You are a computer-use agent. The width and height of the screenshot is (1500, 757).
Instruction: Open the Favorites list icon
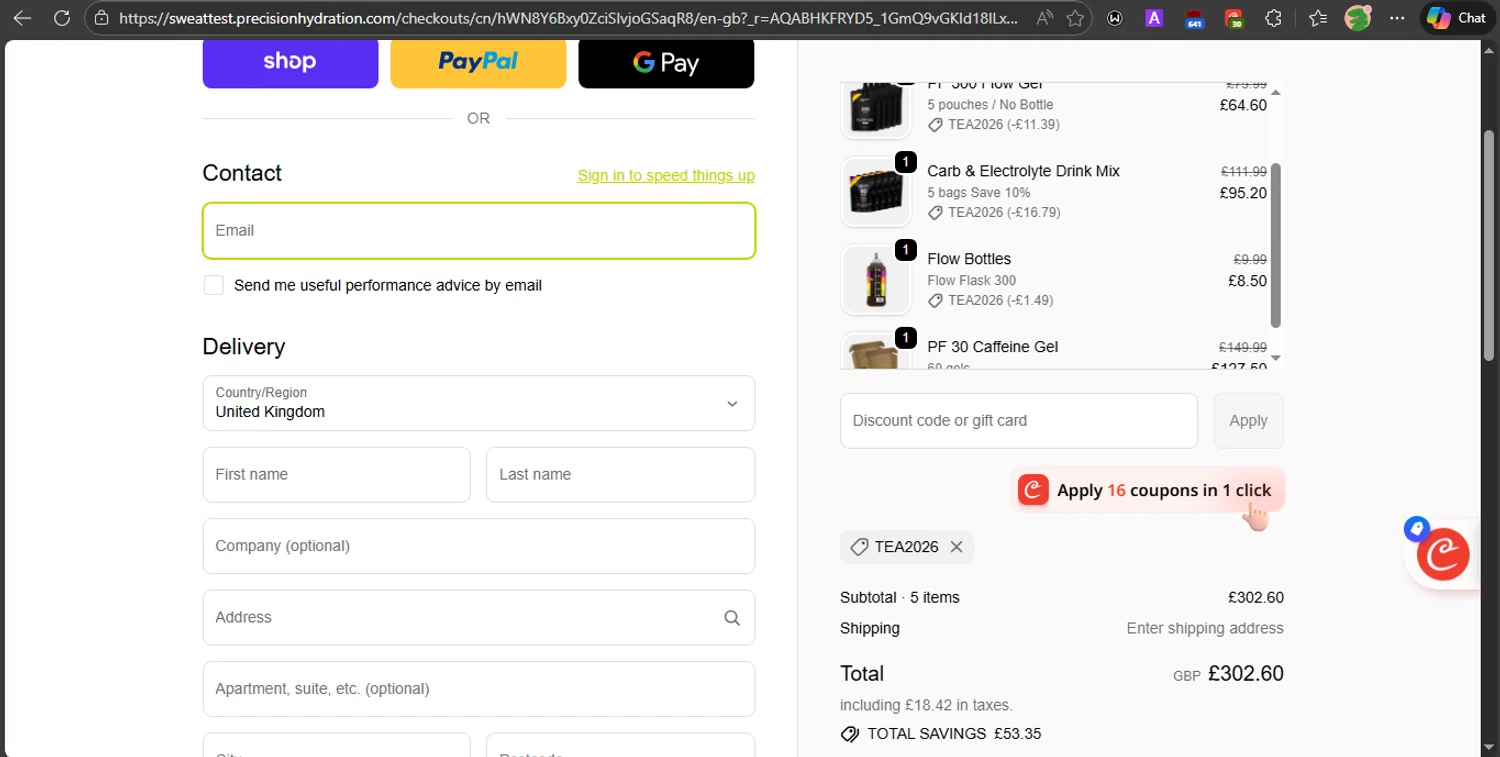click(1318, 18)
